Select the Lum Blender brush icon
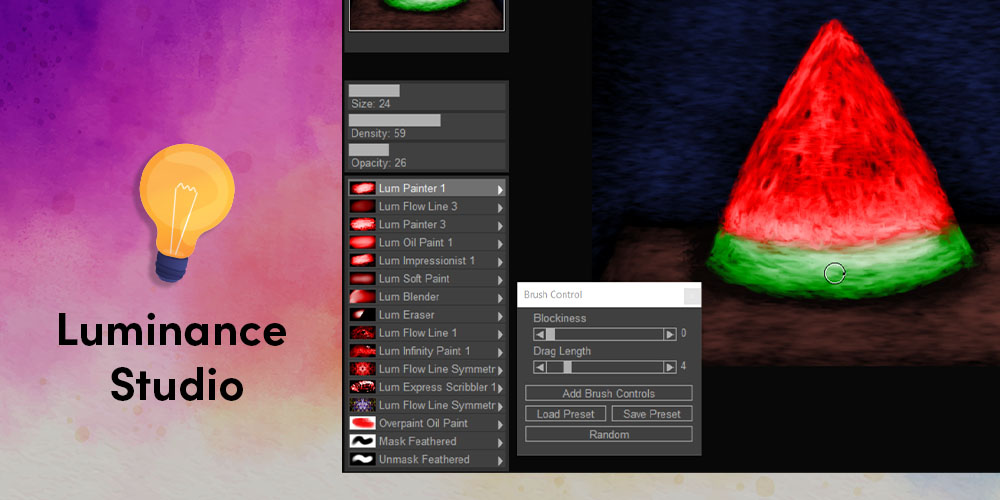The height and width of the screenshot is (500, 1000). coord(362,297)
